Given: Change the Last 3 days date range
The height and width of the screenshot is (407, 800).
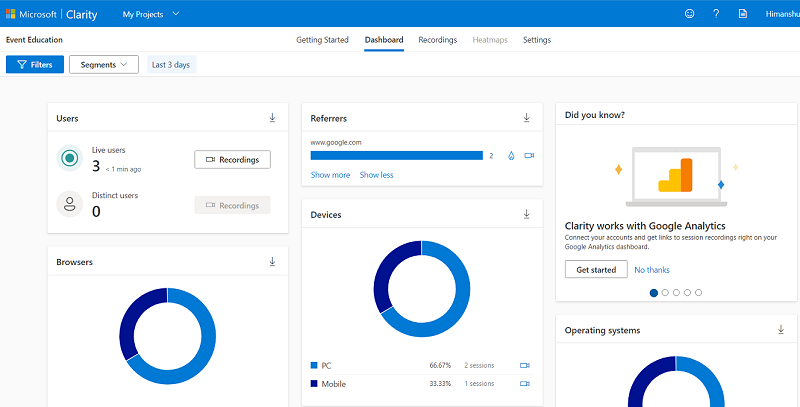Looking at the screenshot, I should pyautogui.click(x=171, y=65).
